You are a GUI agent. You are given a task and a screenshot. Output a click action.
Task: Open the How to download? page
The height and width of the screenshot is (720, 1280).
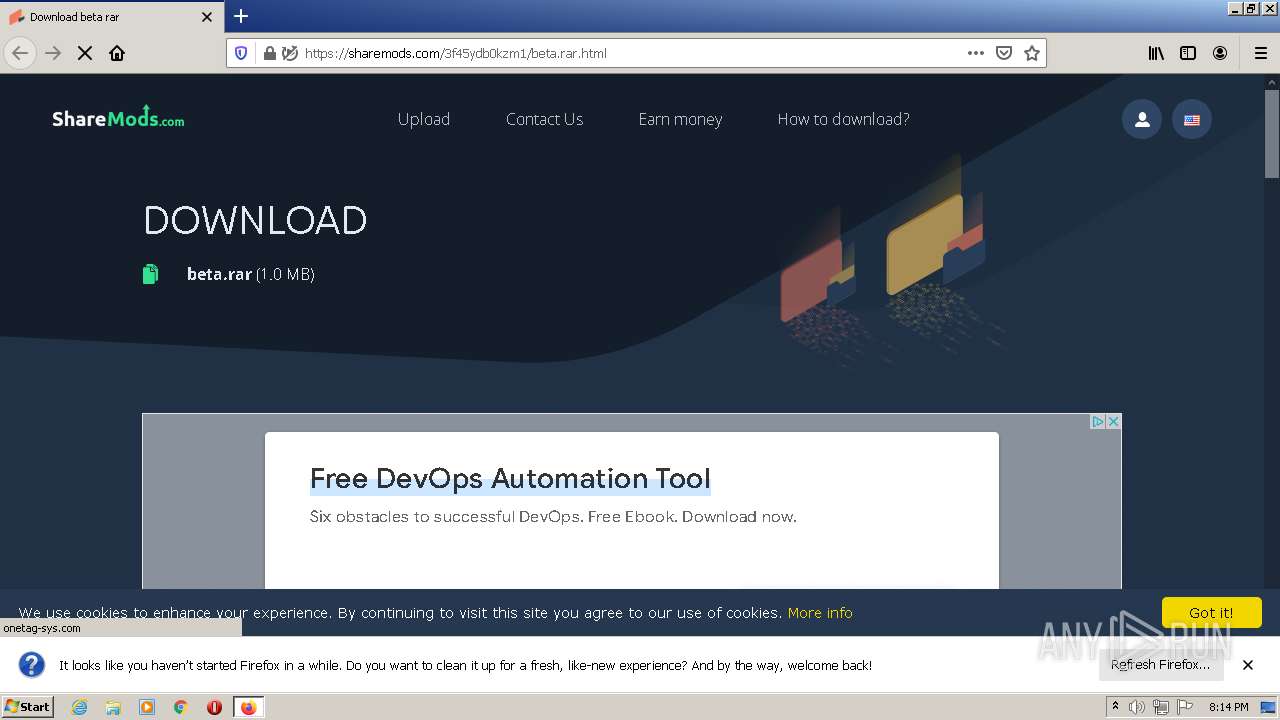843,119
